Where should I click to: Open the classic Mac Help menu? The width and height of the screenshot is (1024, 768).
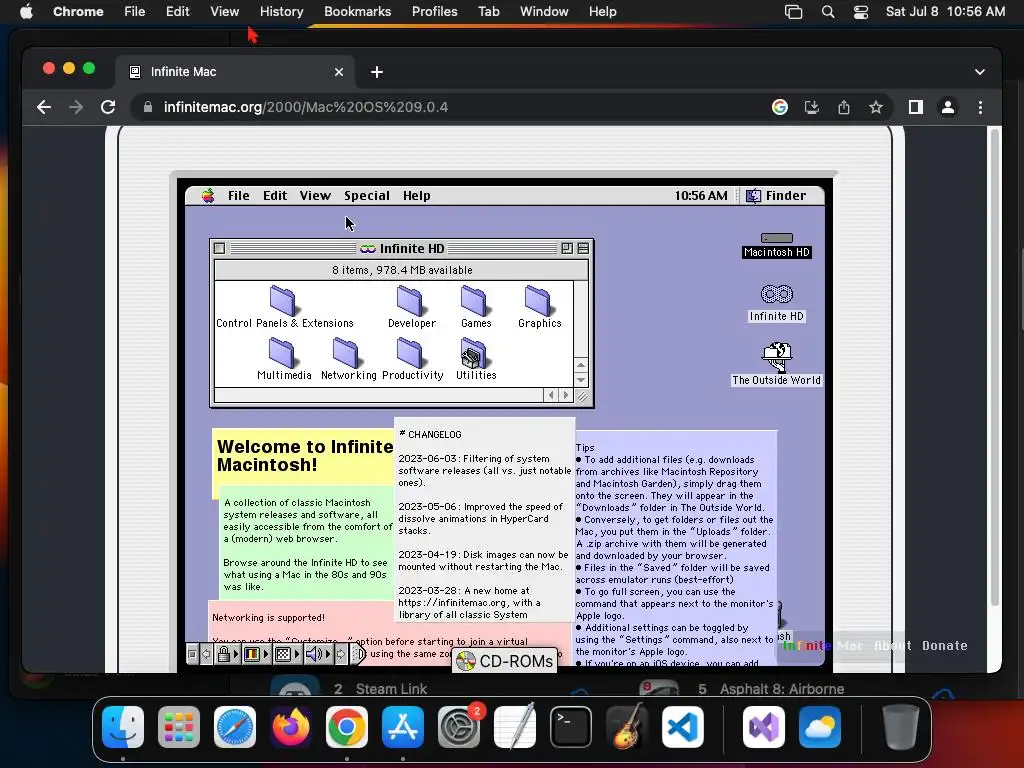tap(417, 195)
